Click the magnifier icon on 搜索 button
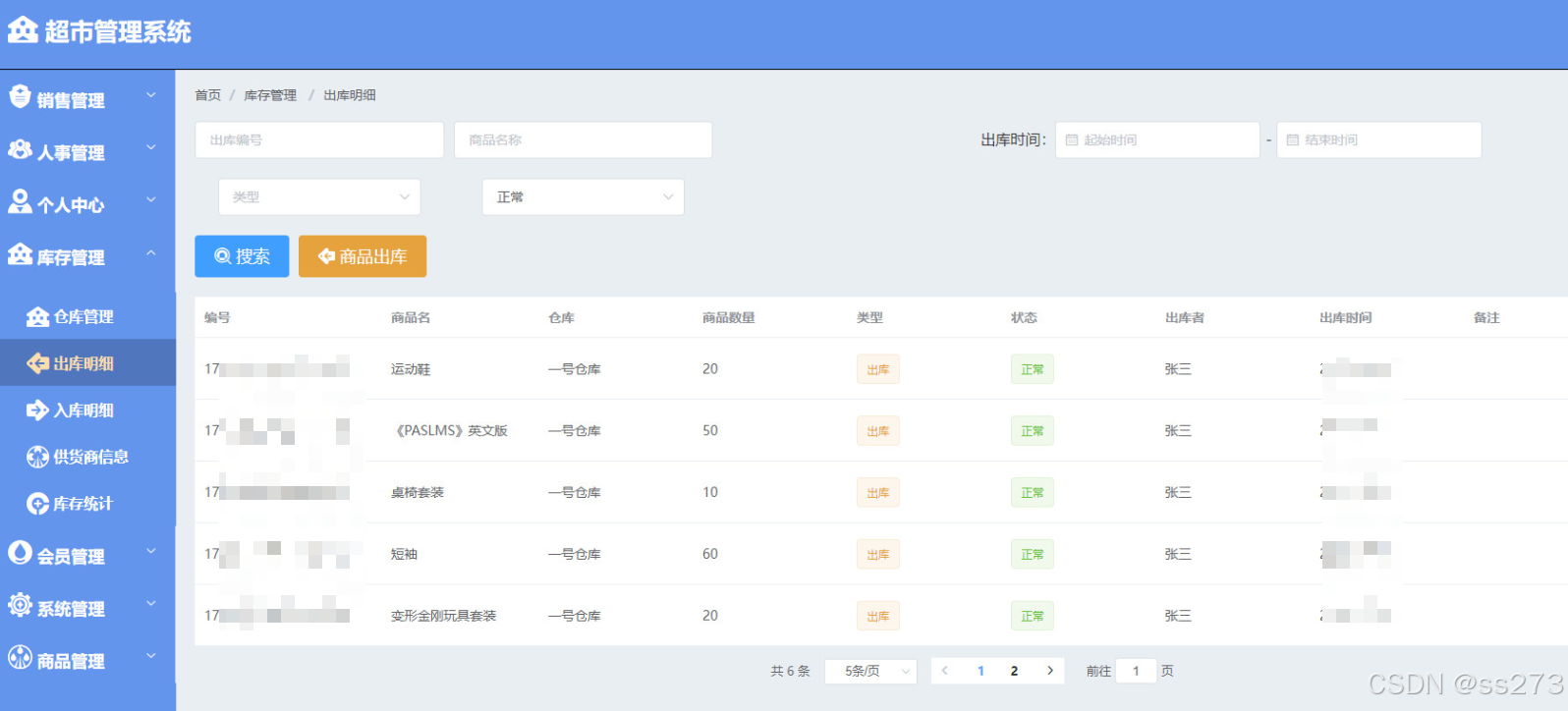This screenshot has height=711, width=1568. [x=223, y=256]
